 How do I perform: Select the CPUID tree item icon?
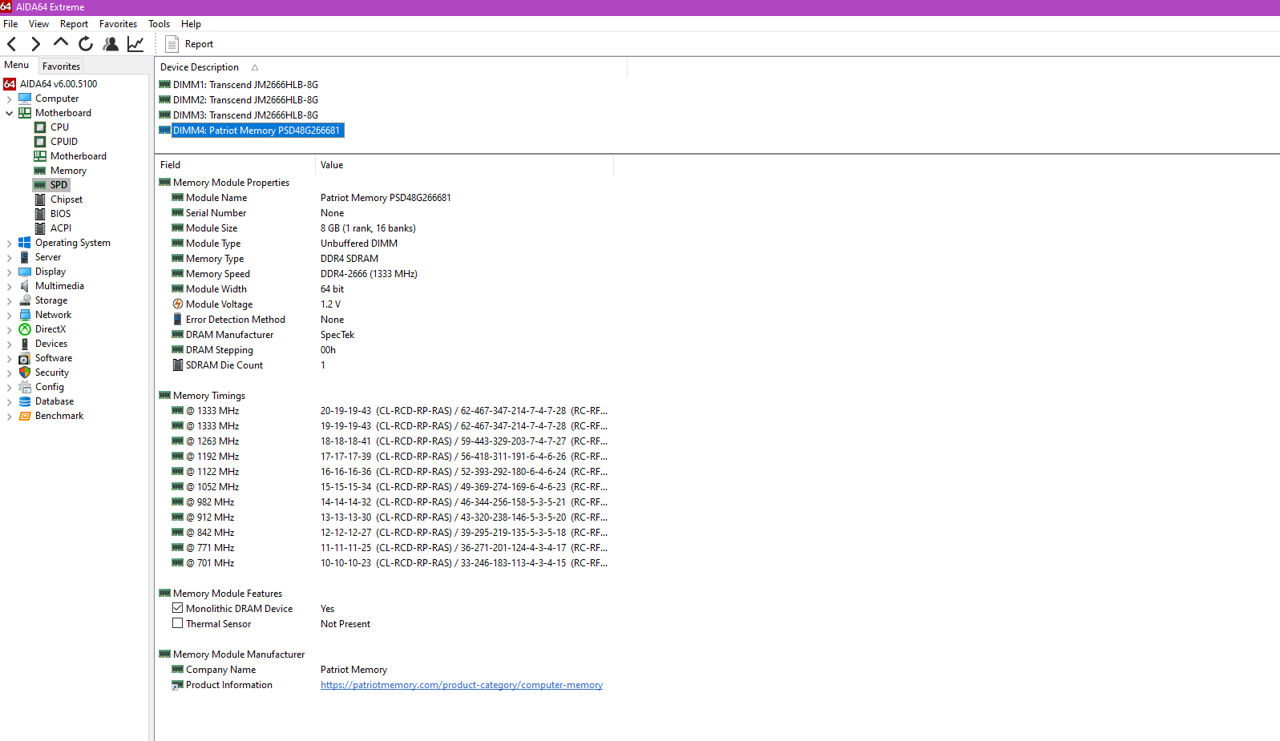click(40, 142)
